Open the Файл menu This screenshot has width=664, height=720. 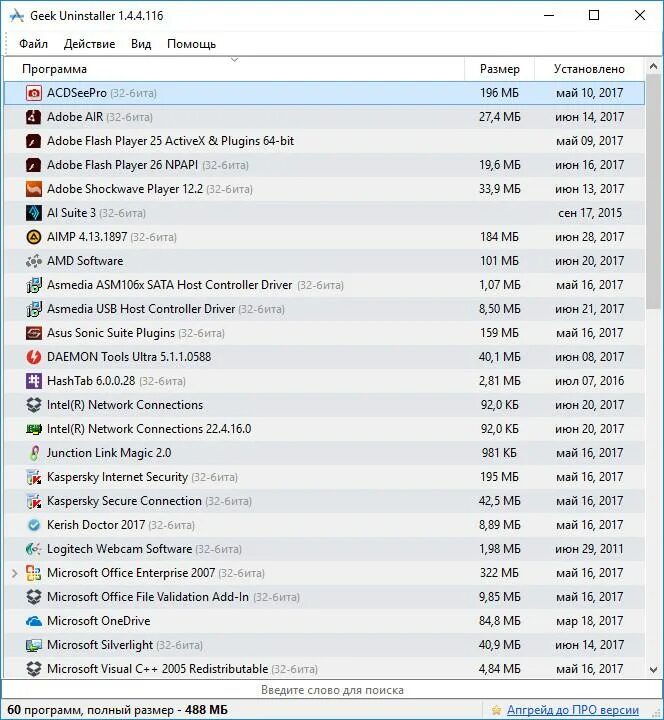[34, 44]
